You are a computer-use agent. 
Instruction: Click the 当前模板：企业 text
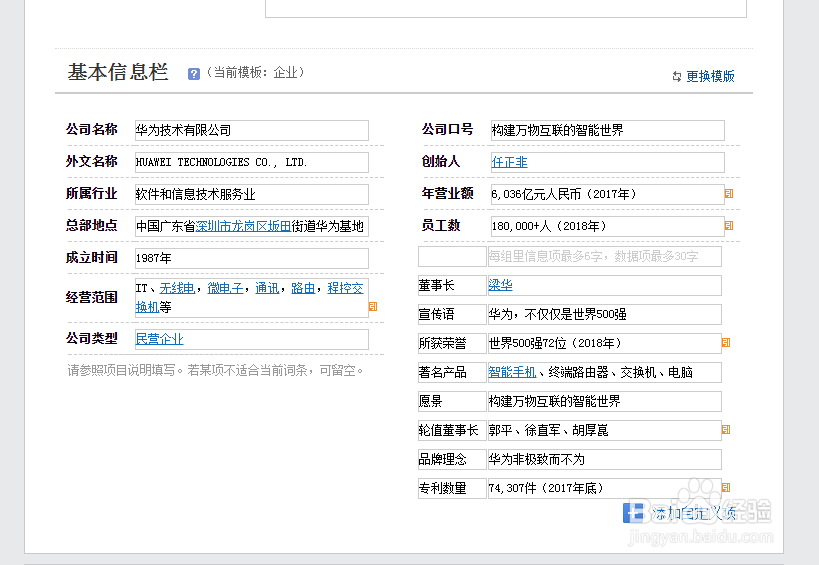click(255, 72)
